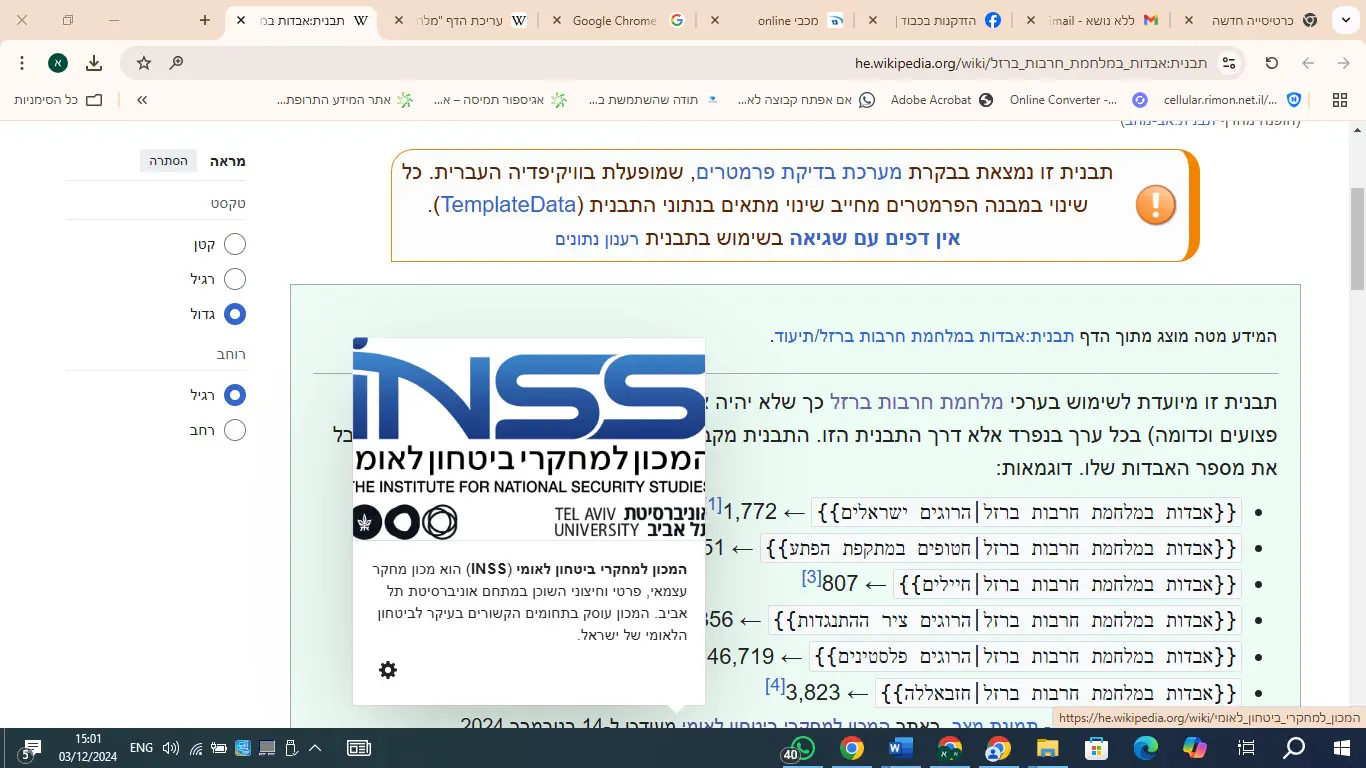Launch File Explorer from the taskbar
This screenshot has height=768, width=1366.
tap(1047, 748)
